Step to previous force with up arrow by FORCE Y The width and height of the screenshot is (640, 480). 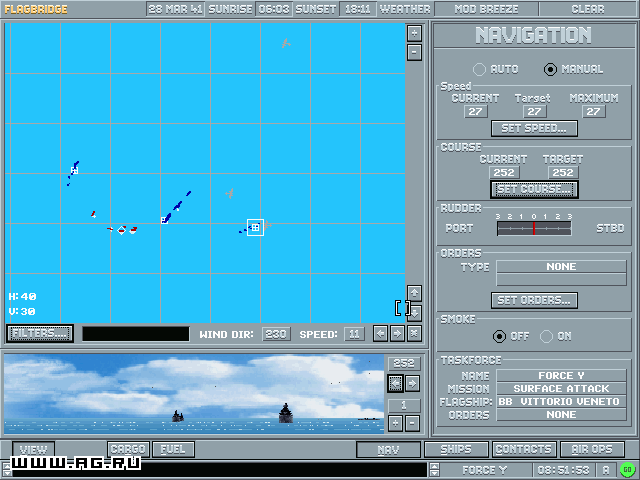435,467
